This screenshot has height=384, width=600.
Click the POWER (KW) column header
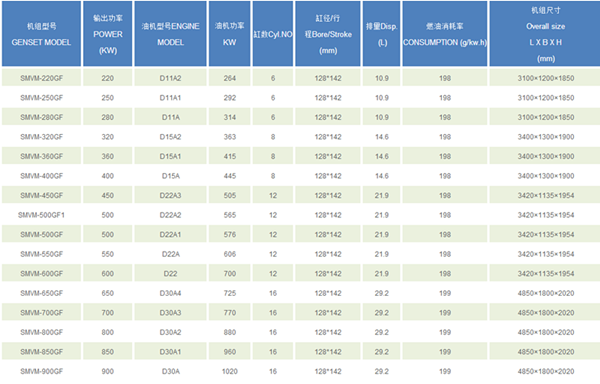coord(108,34)
